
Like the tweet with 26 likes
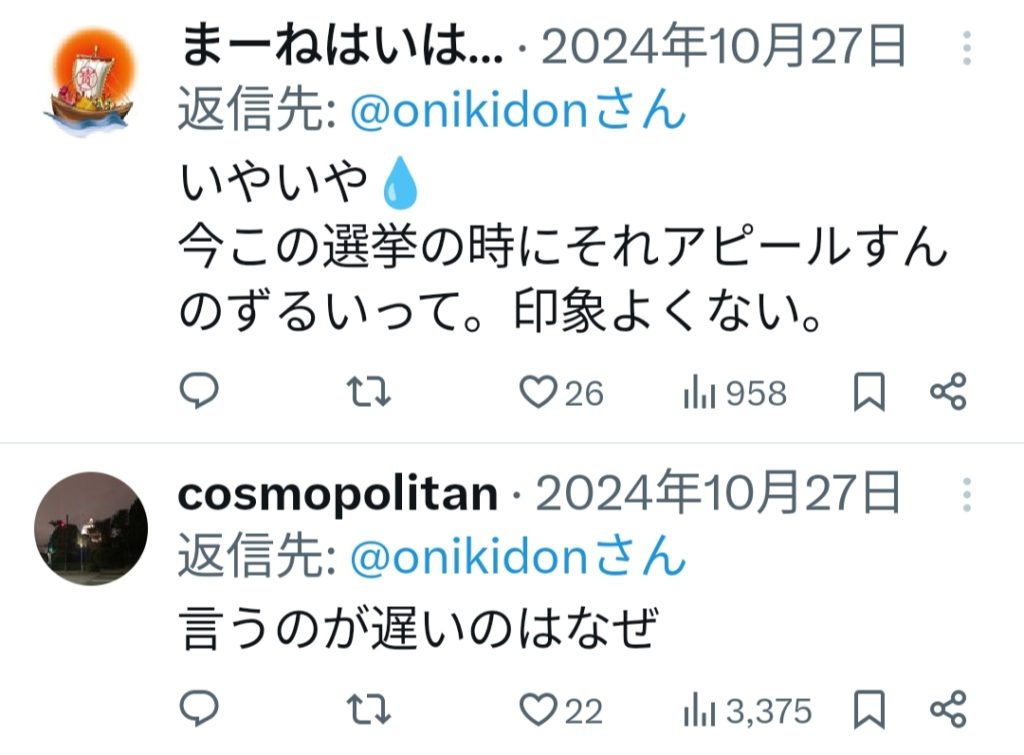pos(538,393)
